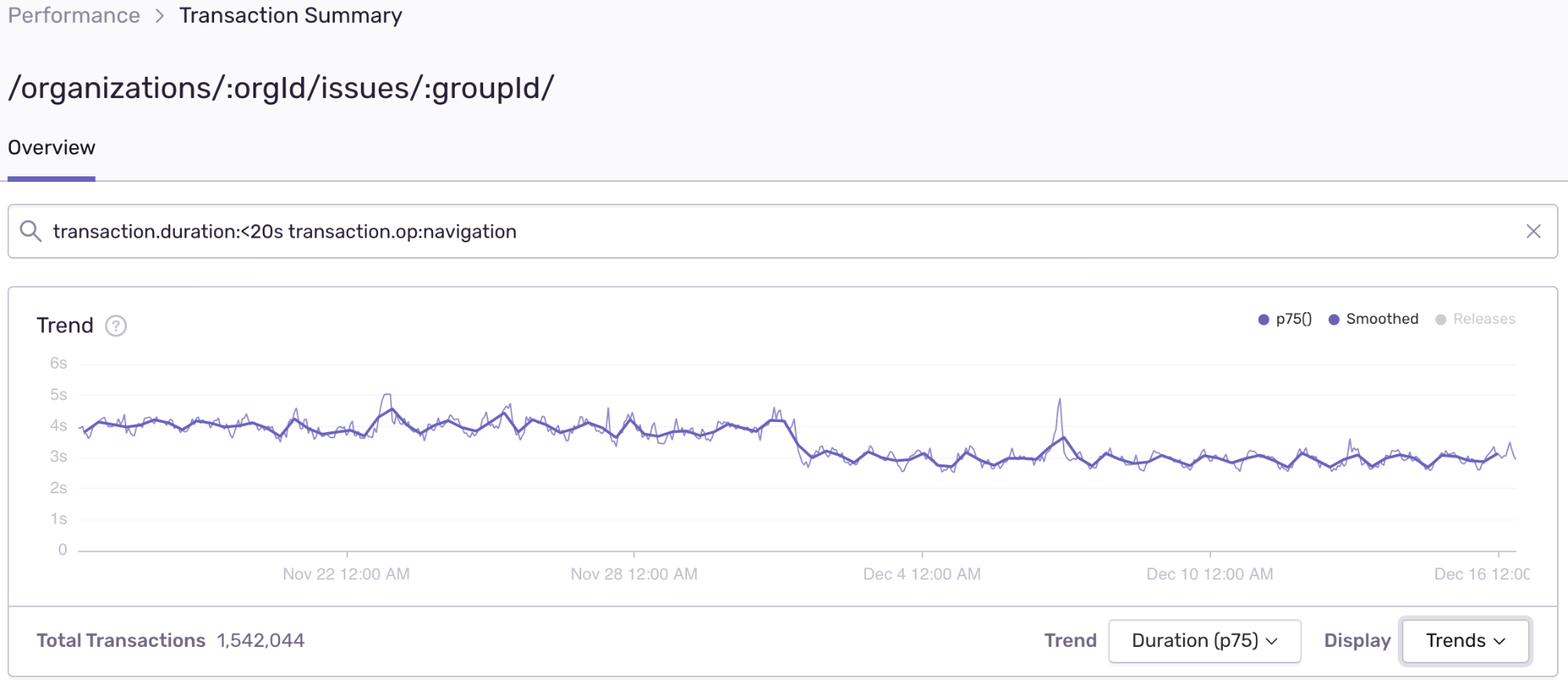The width and height of the screenshot is (1568, 690).
Task: Click the breadcrumb chevron separator
Action: [x=160, y=16]
